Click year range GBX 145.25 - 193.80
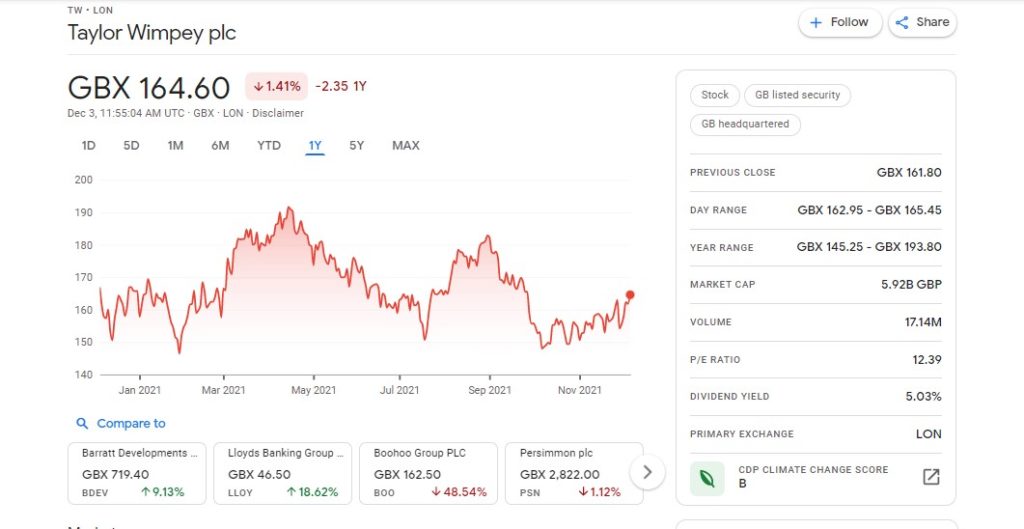The height and width of the screenshot is (529, 1024). pos(869,247)
